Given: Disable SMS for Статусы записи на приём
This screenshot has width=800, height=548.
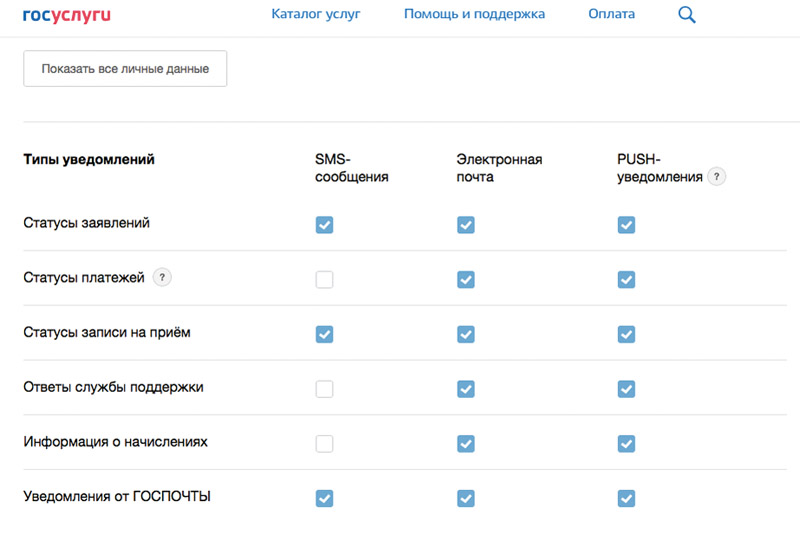Looking at the screenshot, I should pyautogui.click(x=324, y=335).
